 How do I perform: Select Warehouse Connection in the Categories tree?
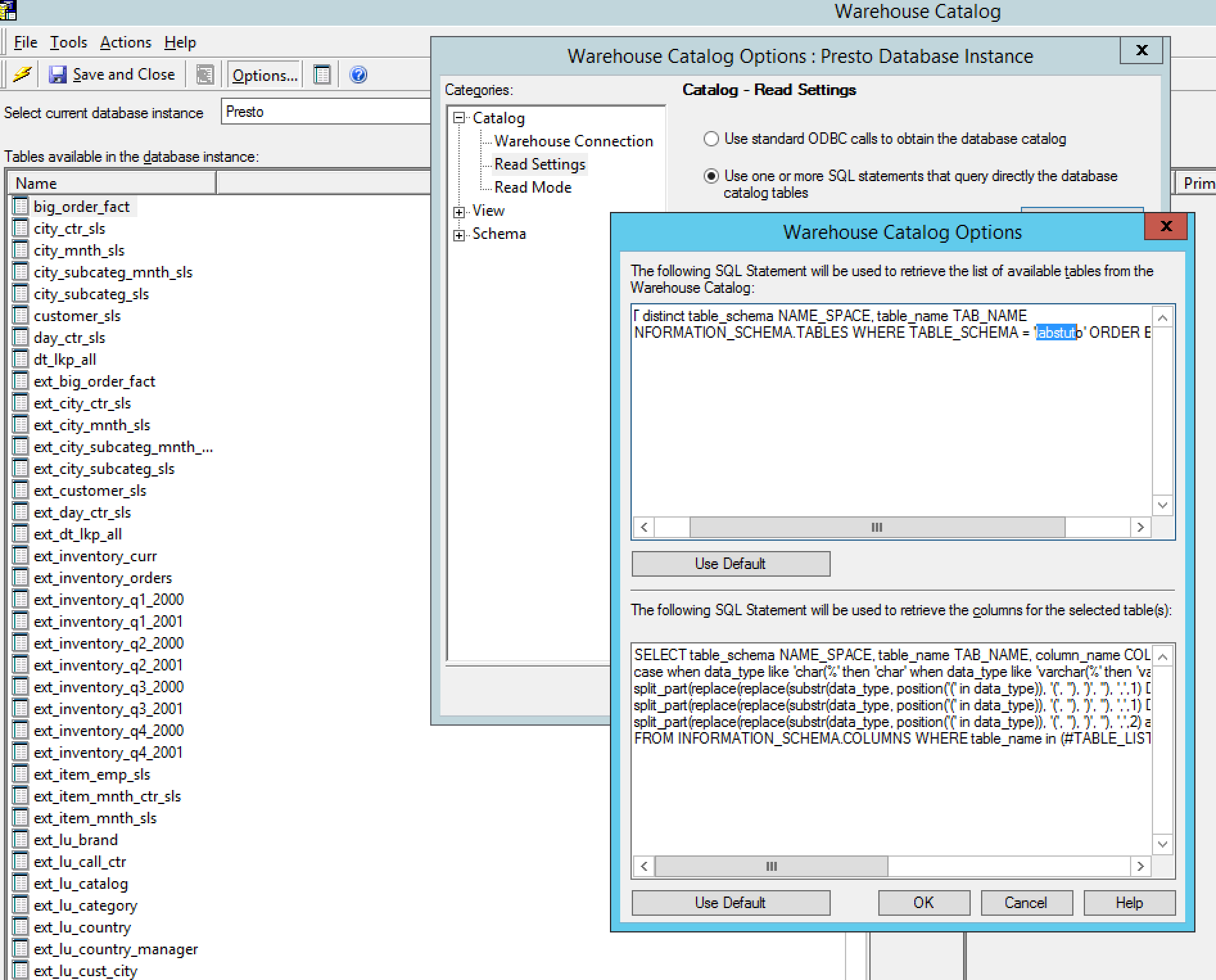coord(573,141)
